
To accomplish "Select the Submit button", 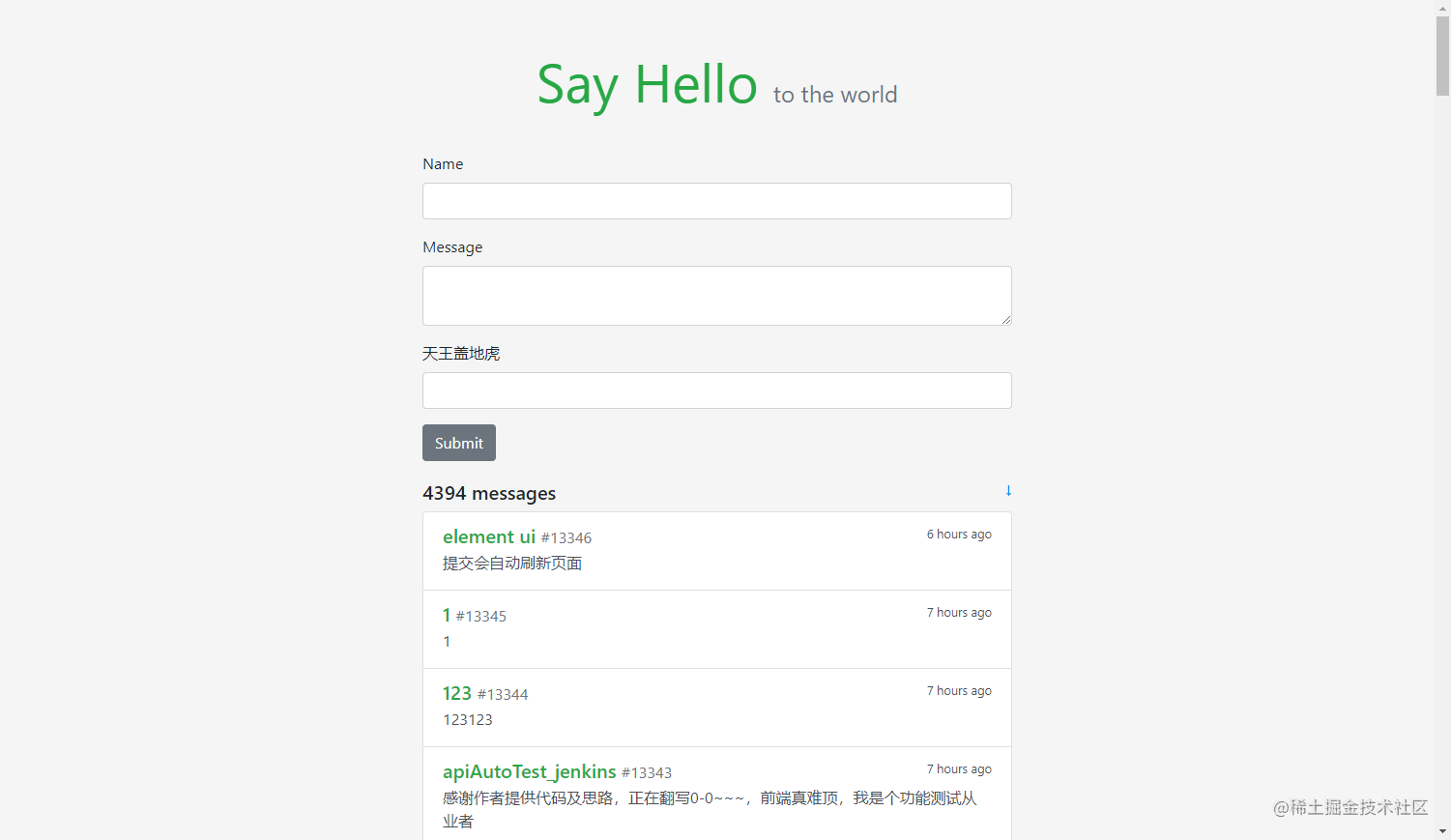I will [x=458, y=443].
